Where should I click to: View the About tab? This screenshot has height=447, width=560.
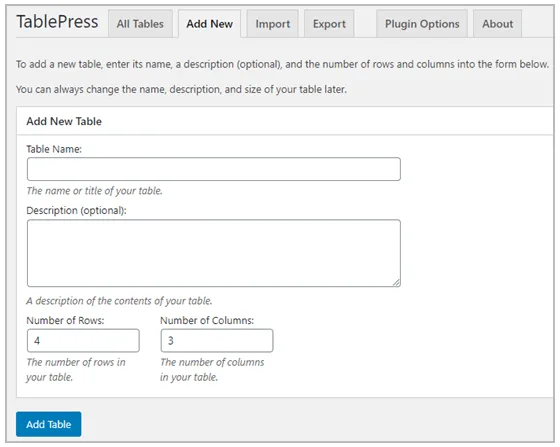click(497, 24)
